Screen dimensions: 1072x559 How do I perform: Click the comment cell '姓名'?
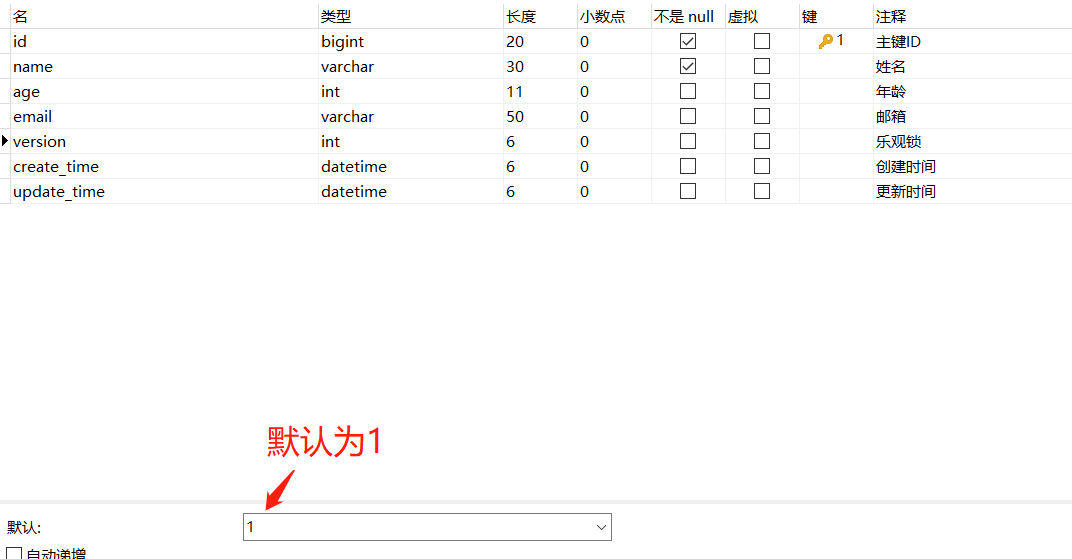click(972, 66)
